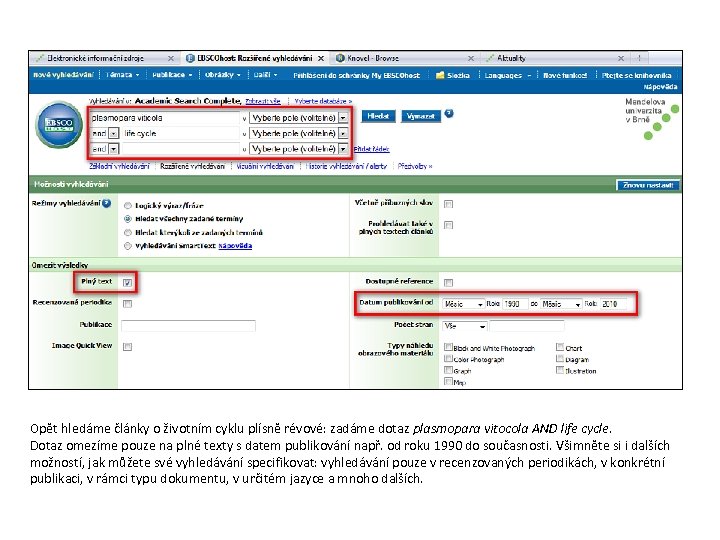This screenshot has height=540, width=720.
Task: Expand the Publikace menu
Action: 172,75
